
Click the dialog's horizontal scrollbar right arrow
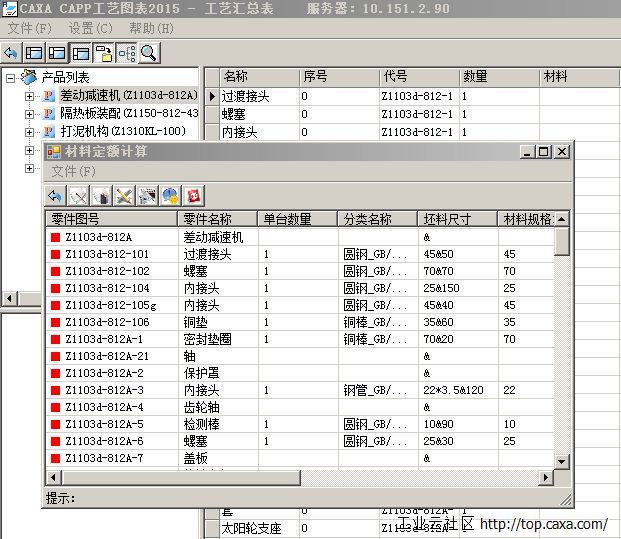click(x=546, y=478)
